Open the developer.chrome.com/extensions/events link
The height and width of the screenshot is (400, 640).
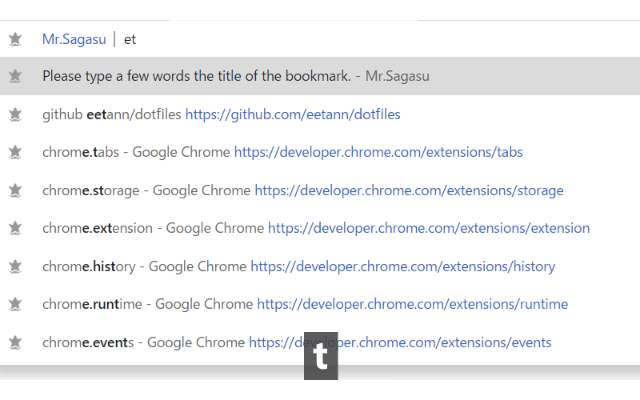400,342
